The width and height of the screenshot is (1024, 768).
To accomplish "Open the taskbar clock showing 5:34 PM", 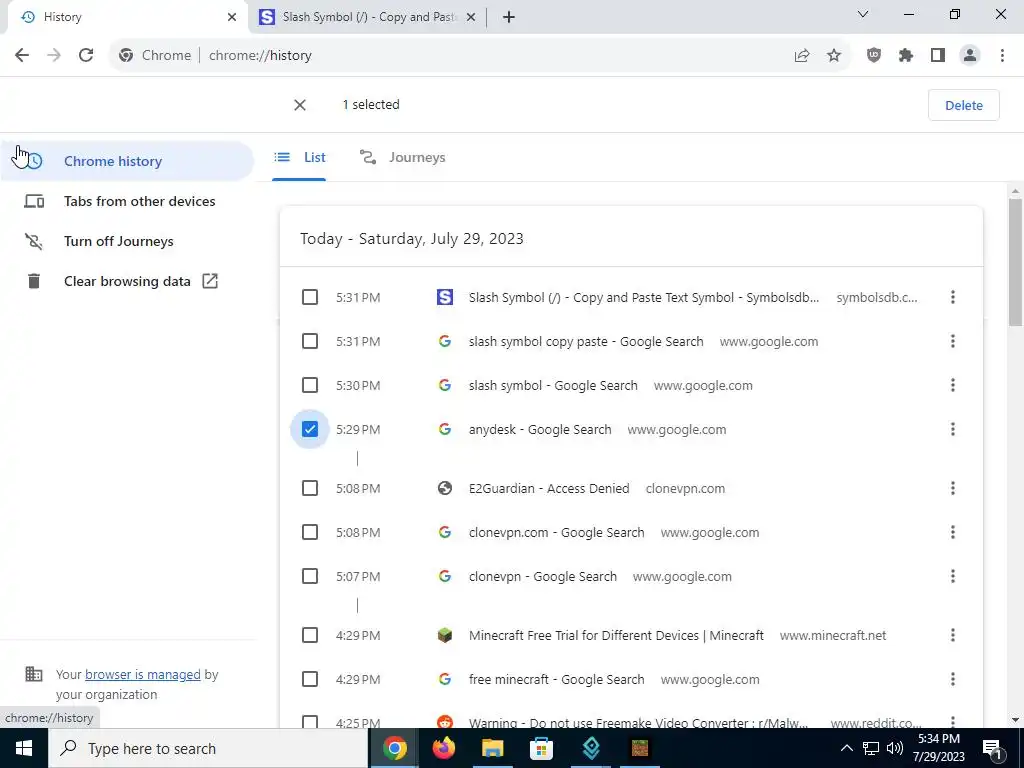I will 938,748.
